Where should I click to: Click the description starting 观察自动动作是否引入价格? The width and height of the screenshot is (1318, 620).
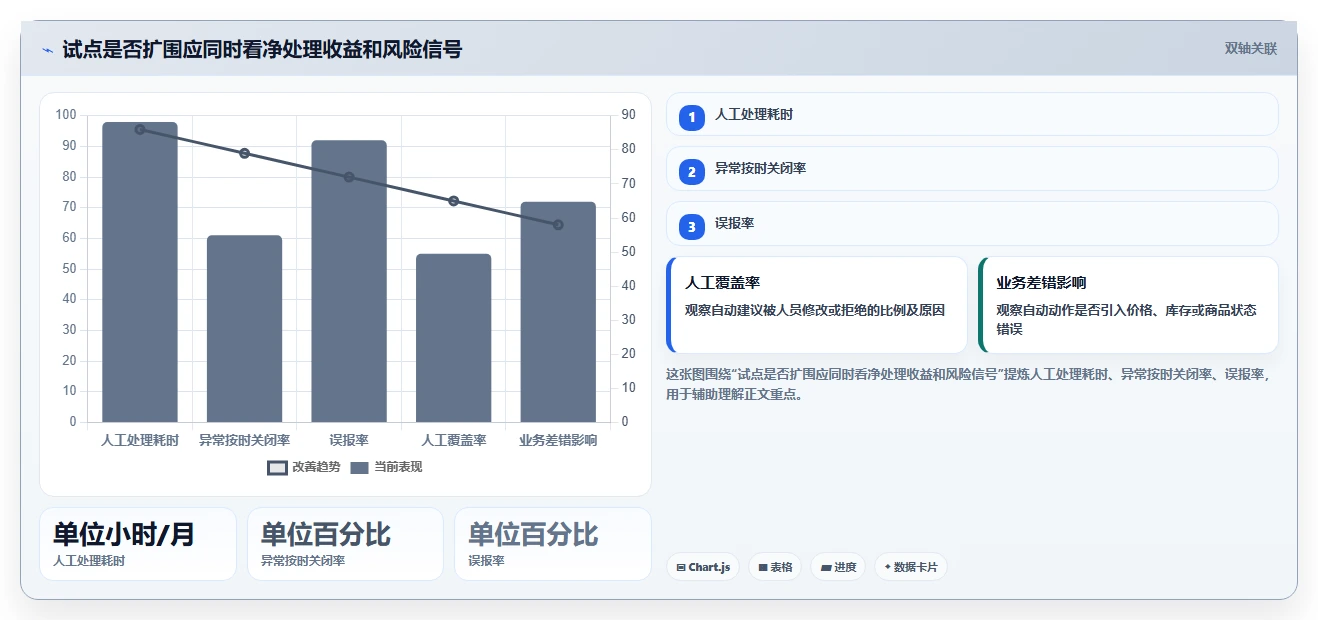(1127, 320)
